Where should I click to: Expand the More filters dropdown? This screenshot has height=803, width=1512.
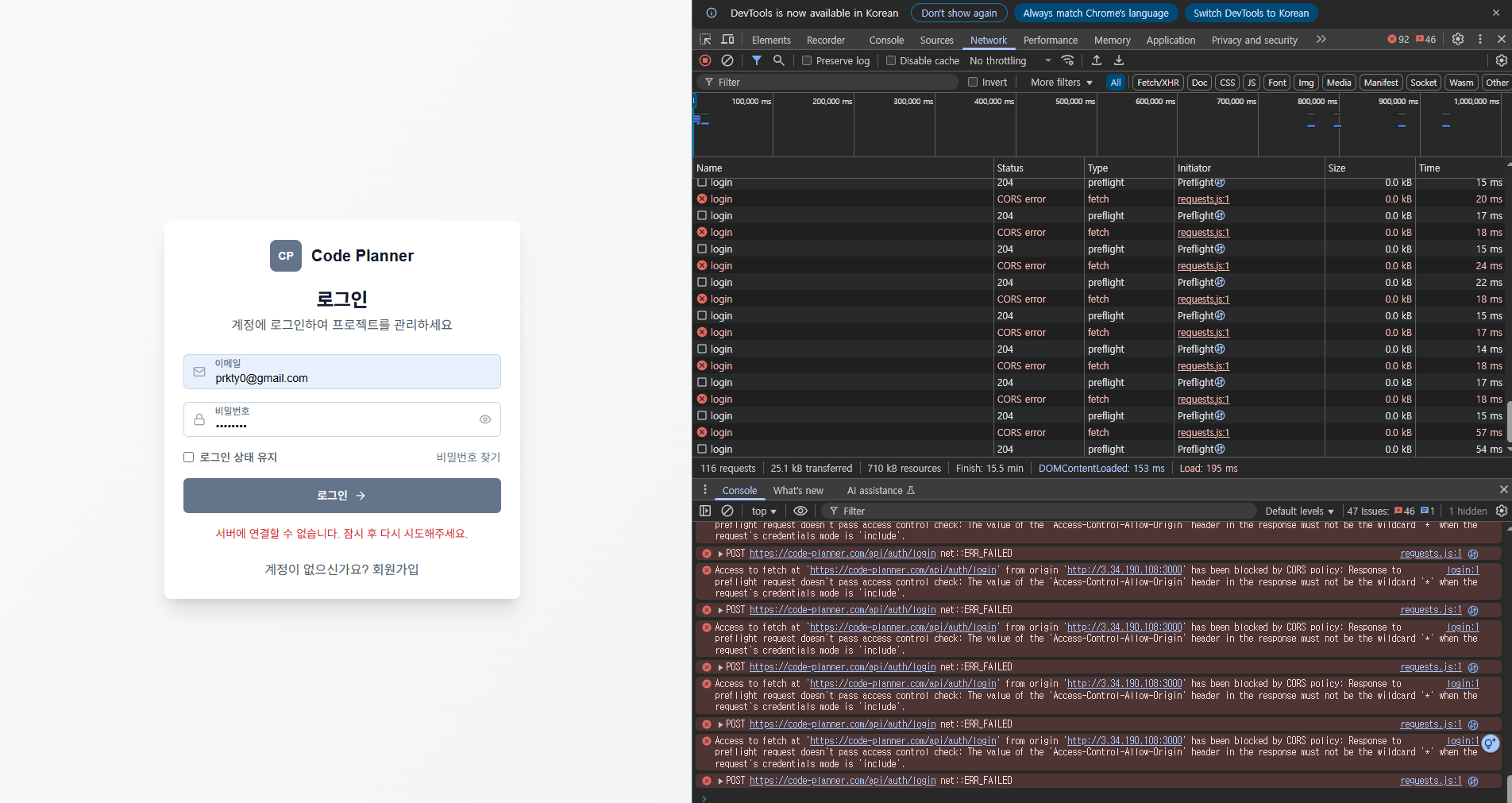point(1062,82)
